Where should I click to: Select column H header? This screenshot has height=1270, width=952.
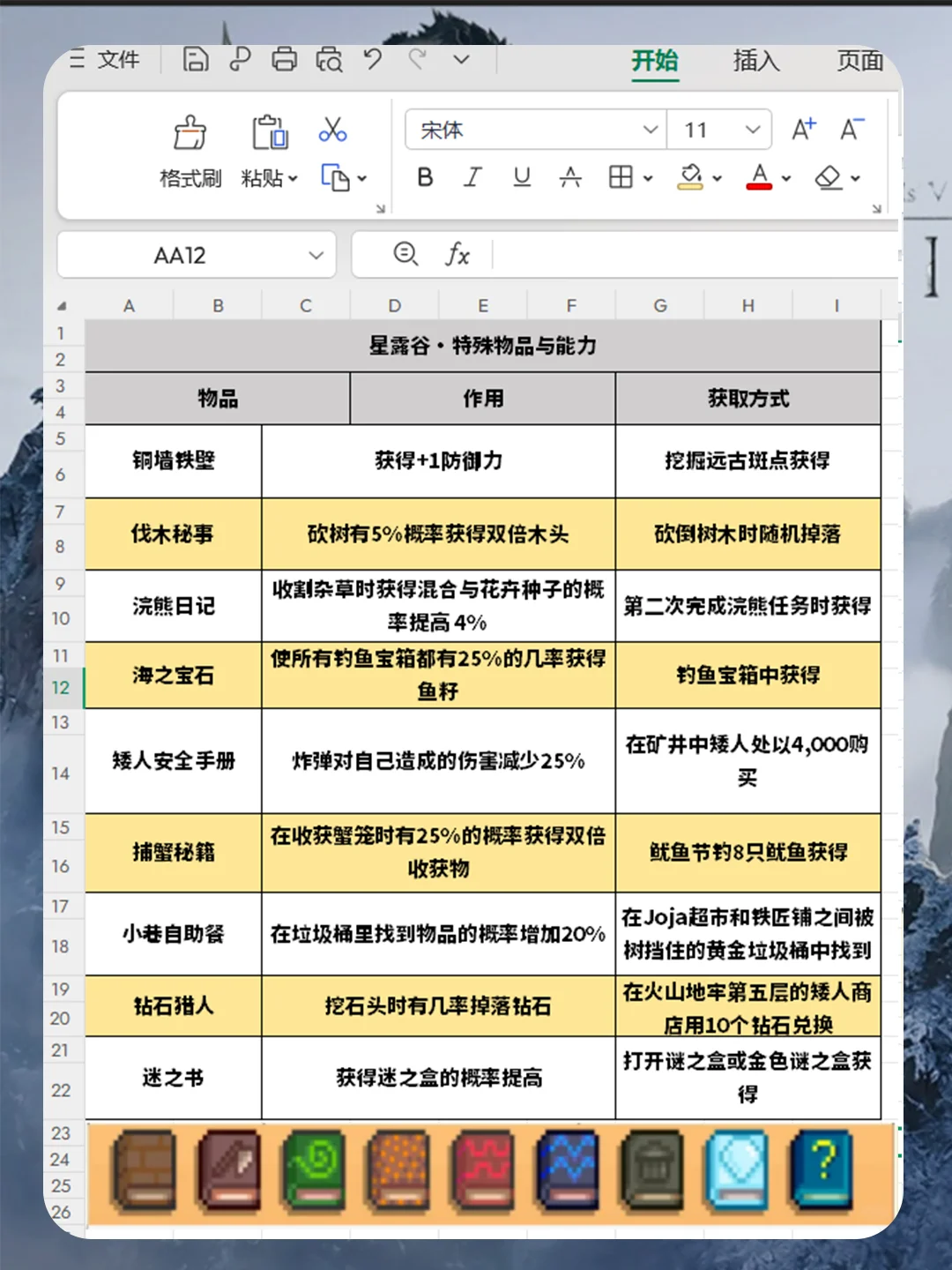747,305
